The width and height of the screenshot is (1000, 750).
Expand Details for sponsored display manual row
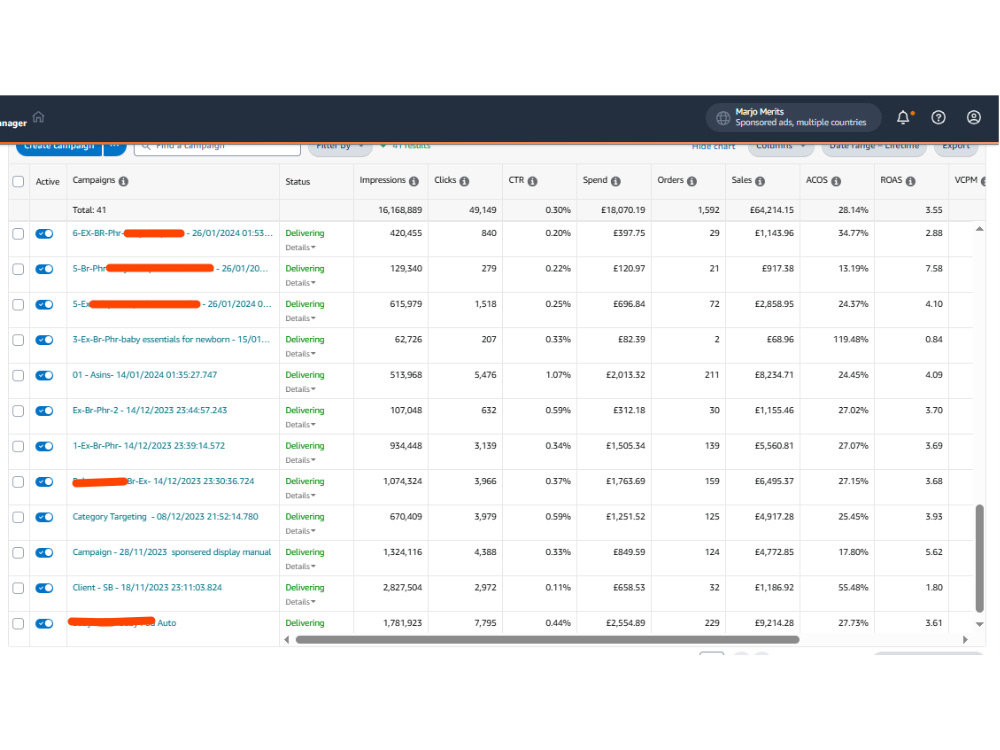tap(300, 566)
